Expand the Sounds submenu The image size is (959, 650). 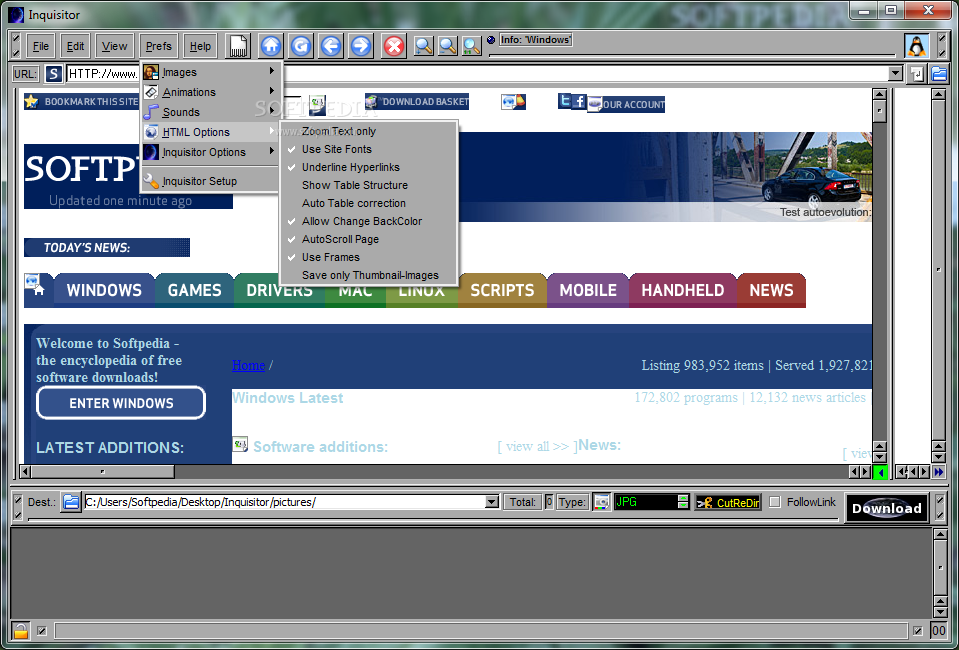212,113
